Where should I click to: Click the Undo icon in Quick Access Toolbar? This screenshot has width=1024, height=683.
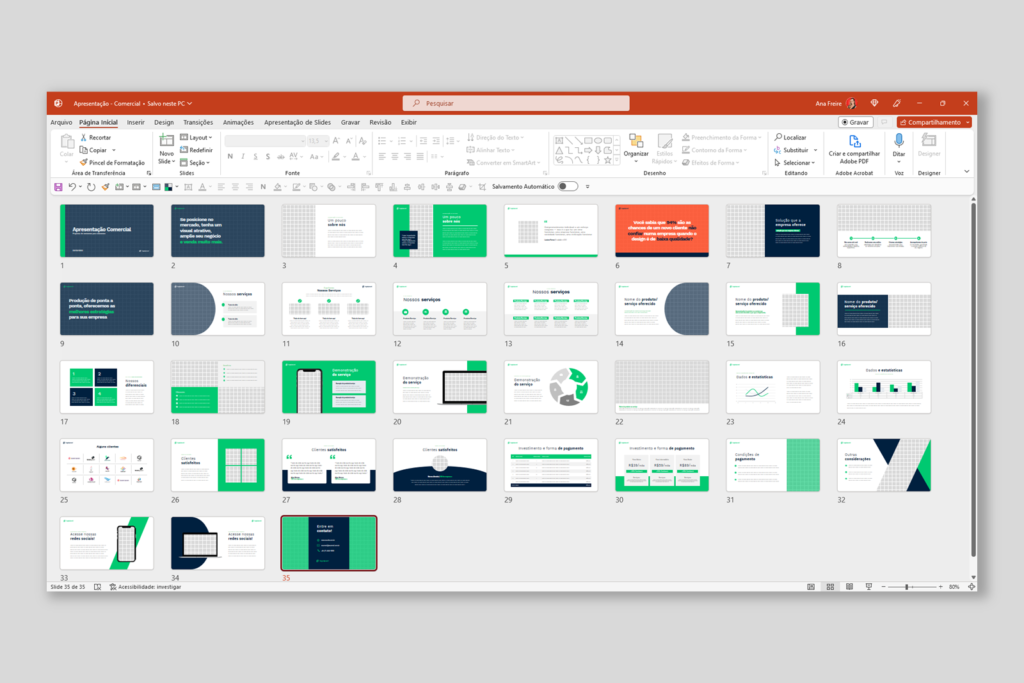[72, 186]
